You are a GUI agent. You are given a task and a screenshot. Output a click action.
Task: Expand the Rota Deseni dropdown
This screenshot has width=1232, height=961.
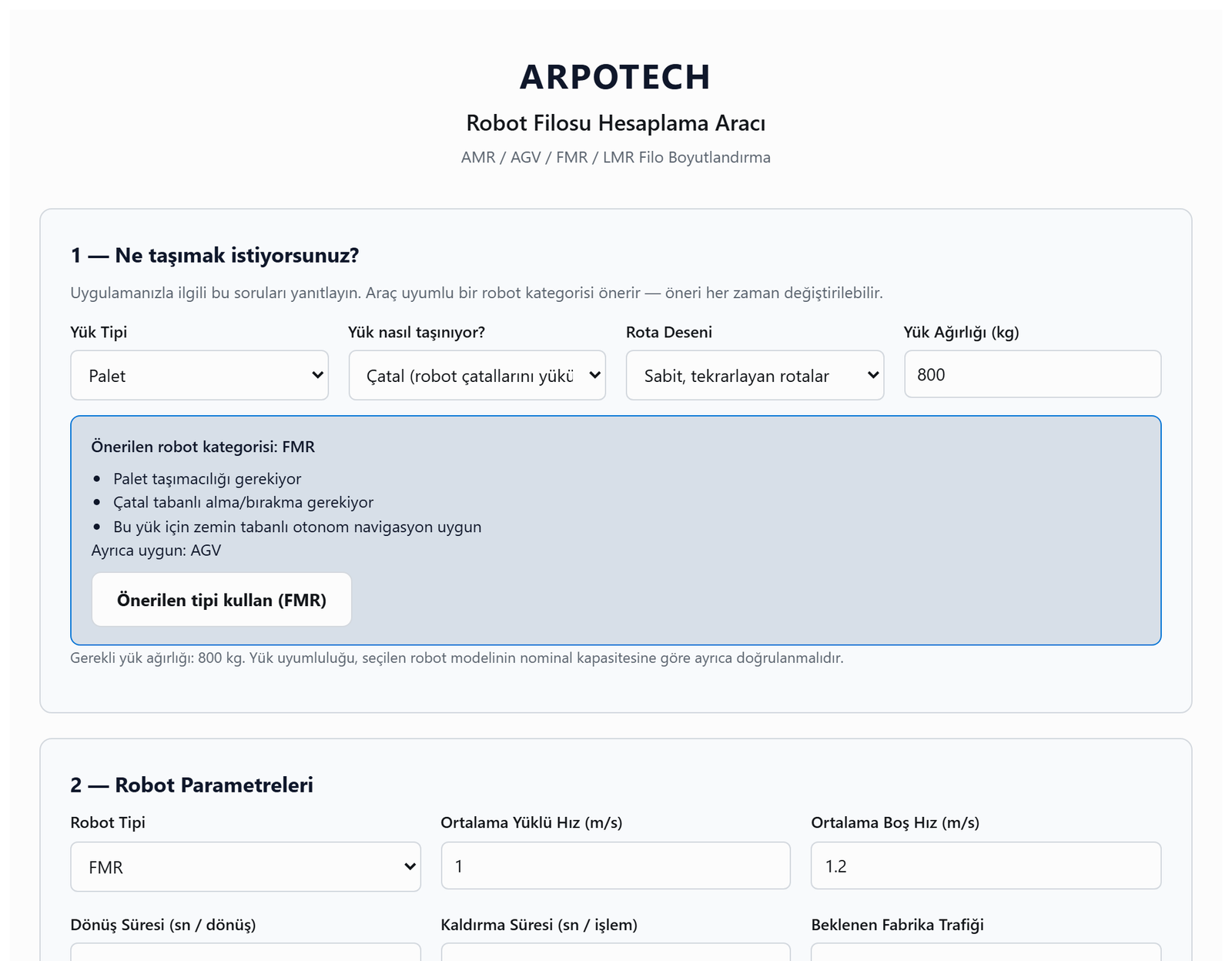(755, 375)
